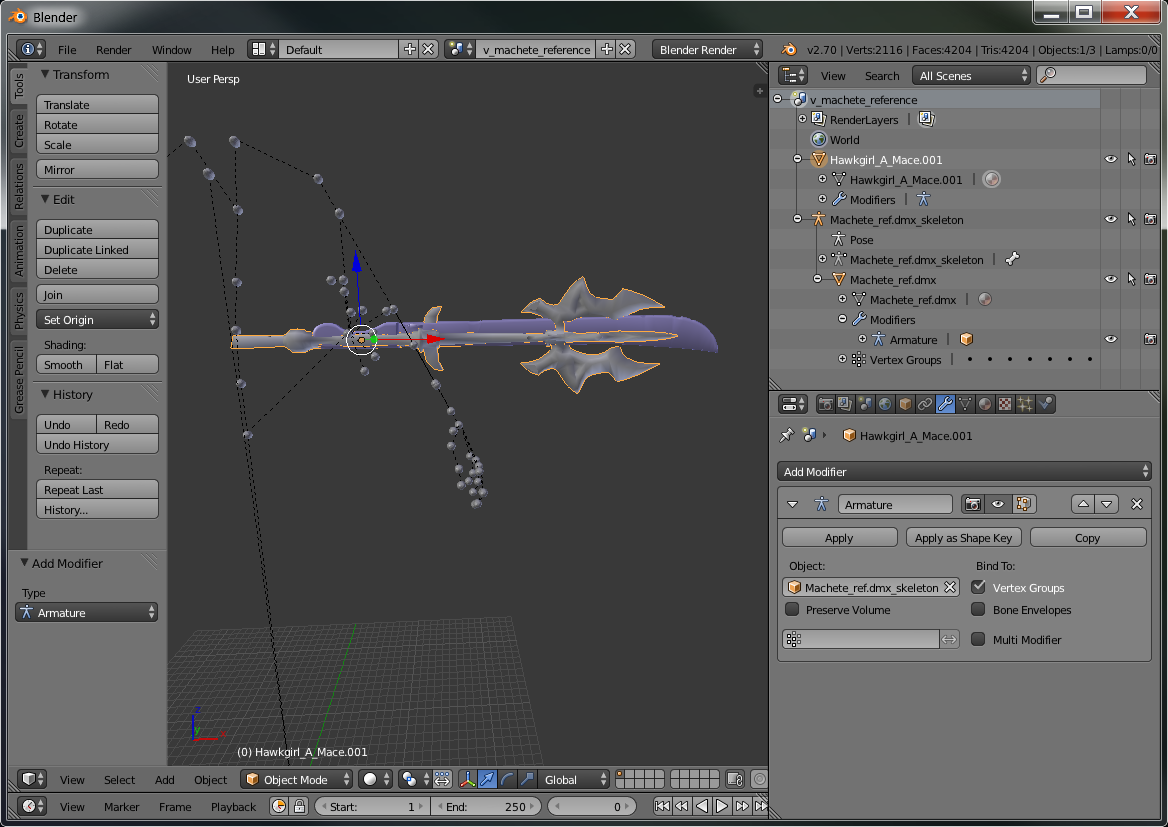Toggle timeline lock time to other windows
Image resolution: width=1168 pixels, height=827 pixels.
299,806
